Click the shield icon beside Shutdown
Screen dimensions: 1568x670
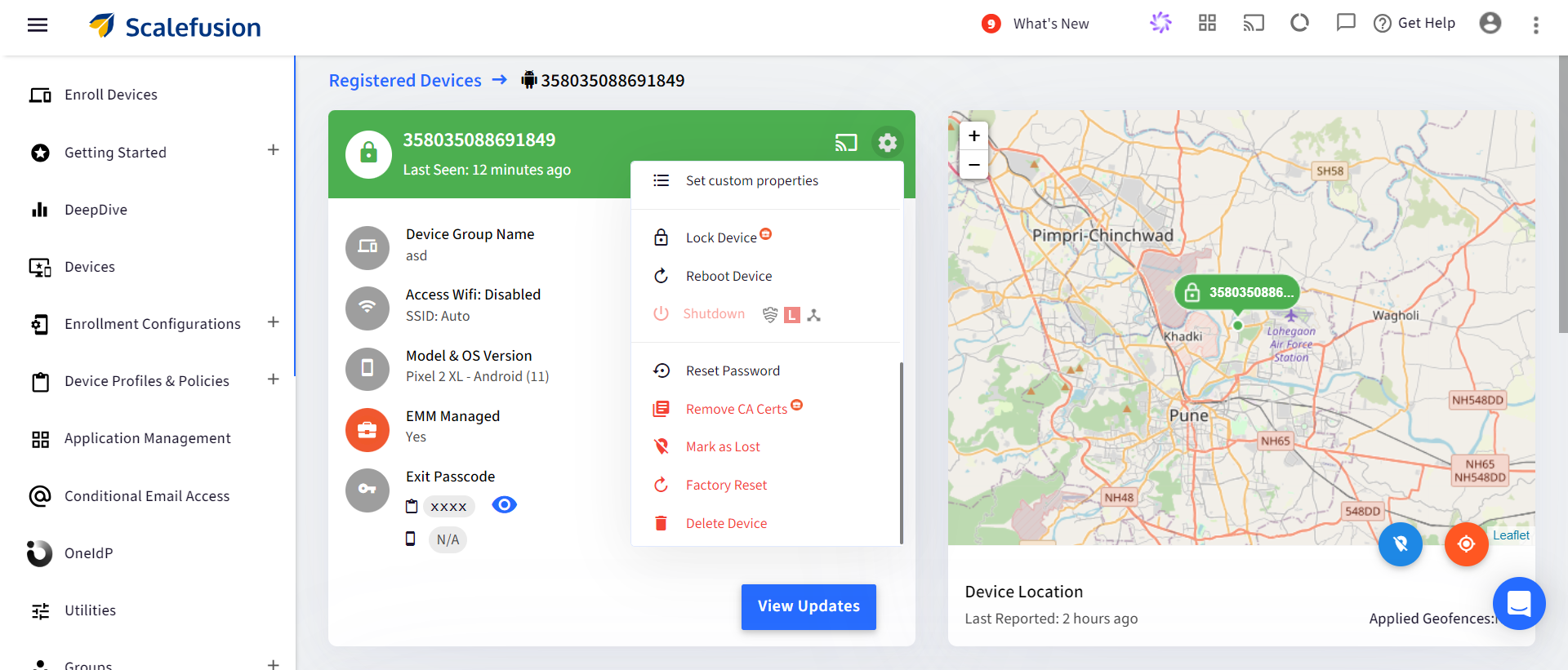770,314
